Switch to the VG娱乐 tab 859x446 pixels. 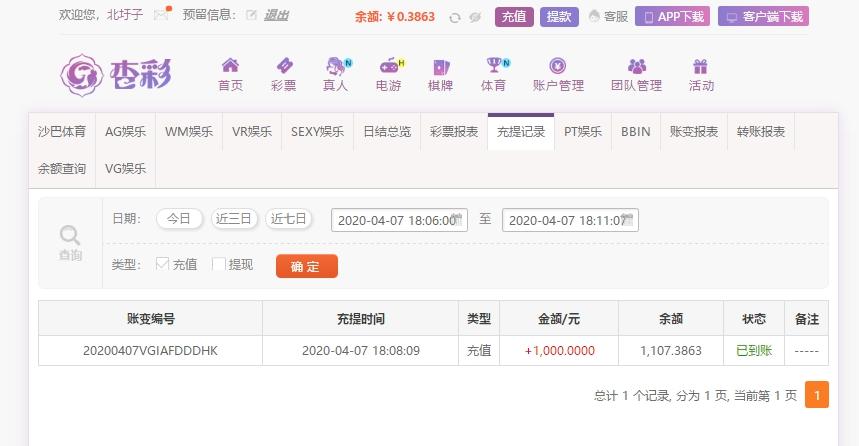(125, 169)
